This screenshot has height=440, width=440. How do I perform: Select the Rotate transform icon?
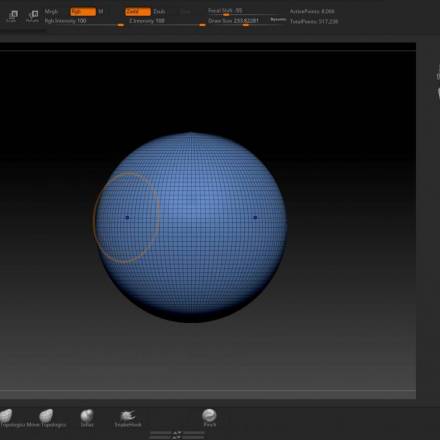click(33, 16)
